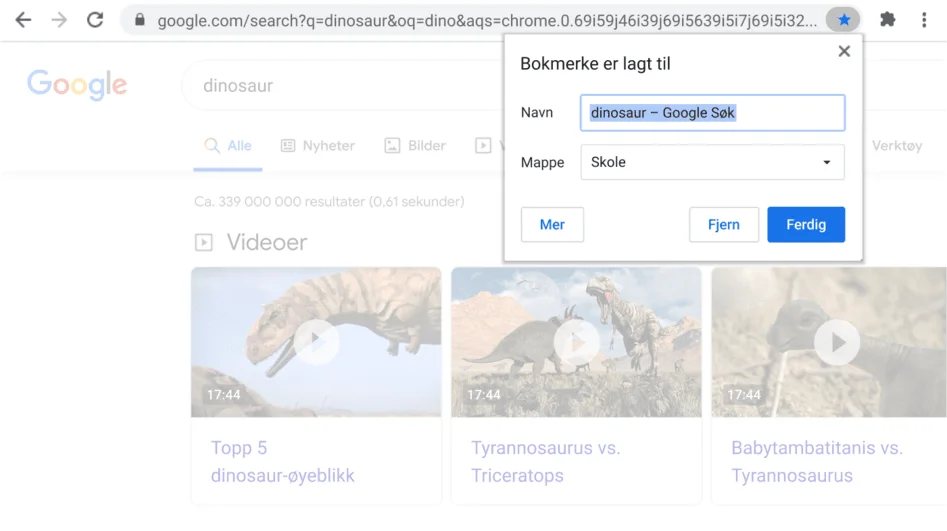Click the video icon beside Videoer

(x=204, y=243)
